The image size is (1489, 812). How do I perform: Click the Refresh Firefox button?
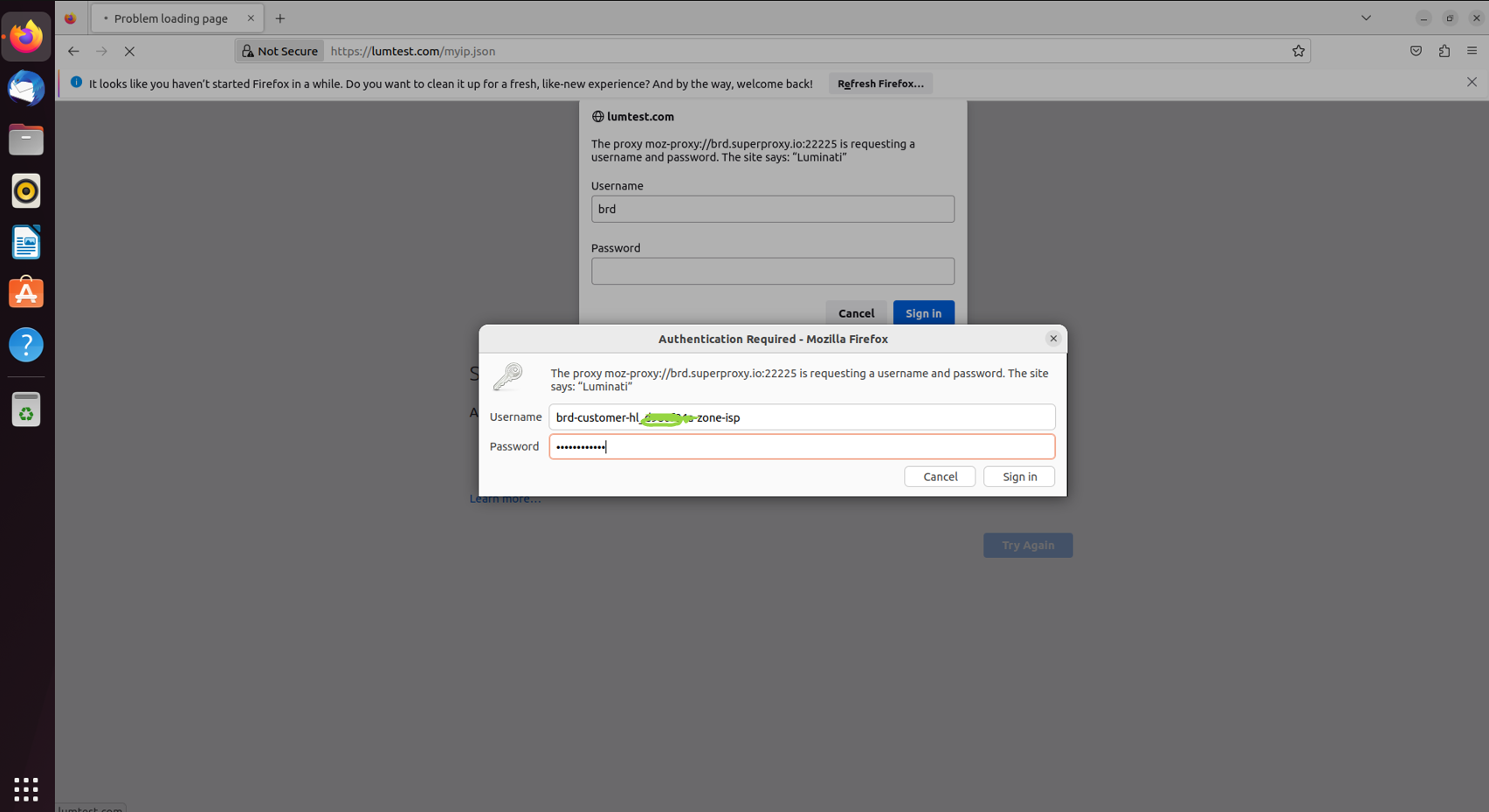879,84
